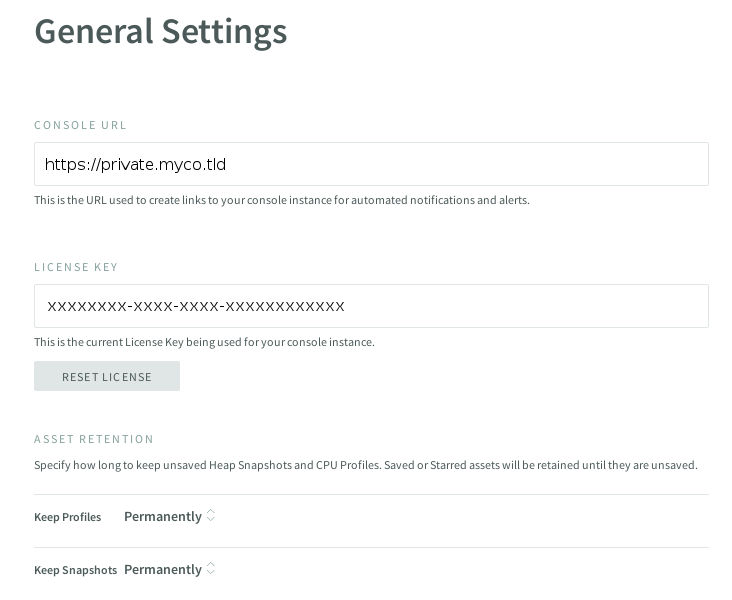Open the Keep Profiles 'Permanently' dropdown
This screenshot has width=732, height=600.
[x=163, y=516]
